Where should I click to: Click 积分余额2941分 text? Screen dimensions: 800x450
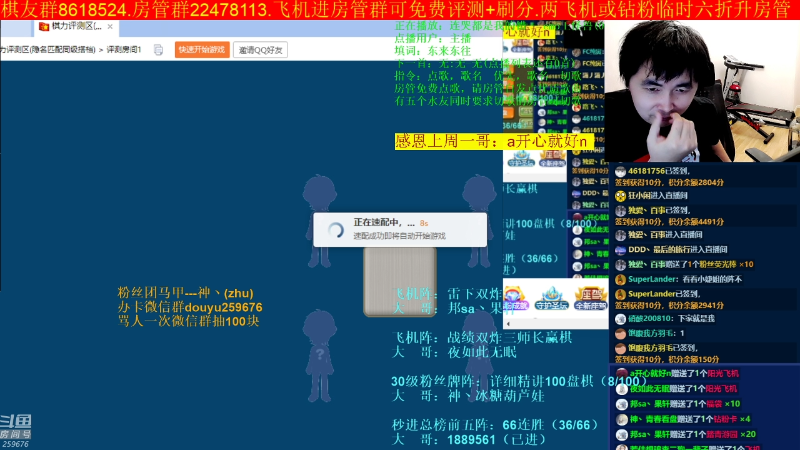pos(696,305)
